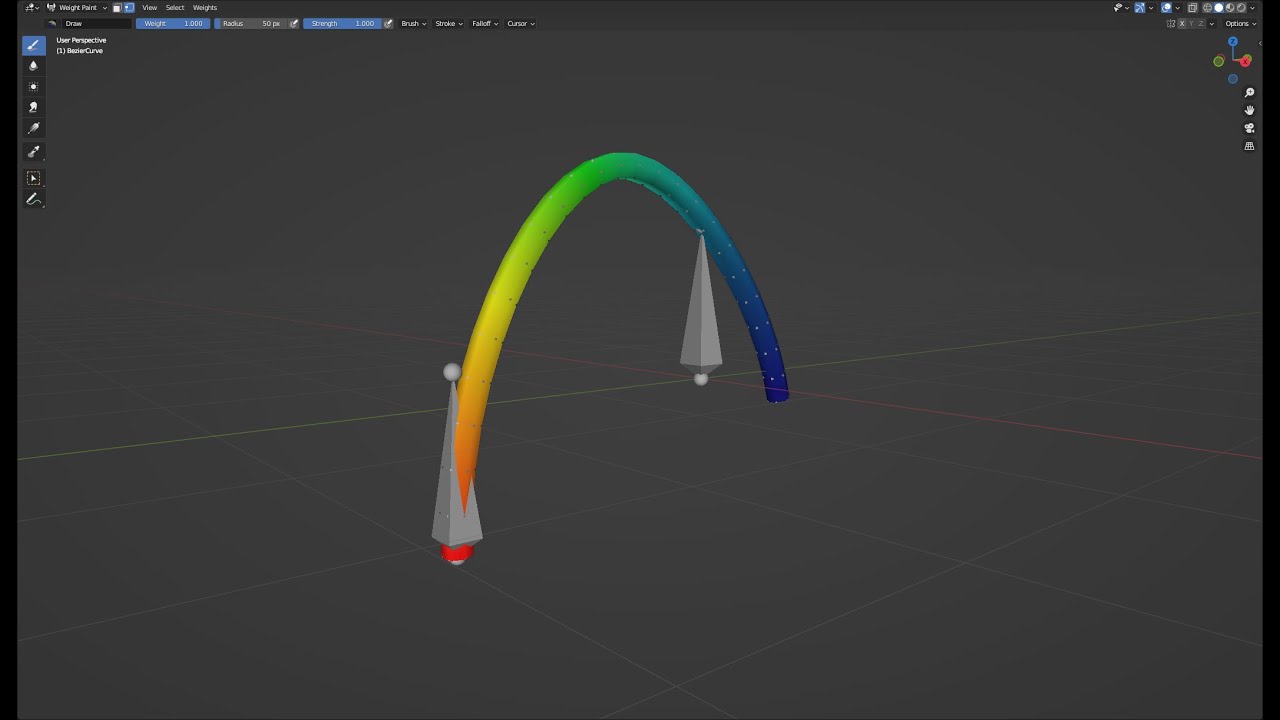The image size is (1280, 720).
Task: Select the Annotate tool
Action: click(33, 199)
